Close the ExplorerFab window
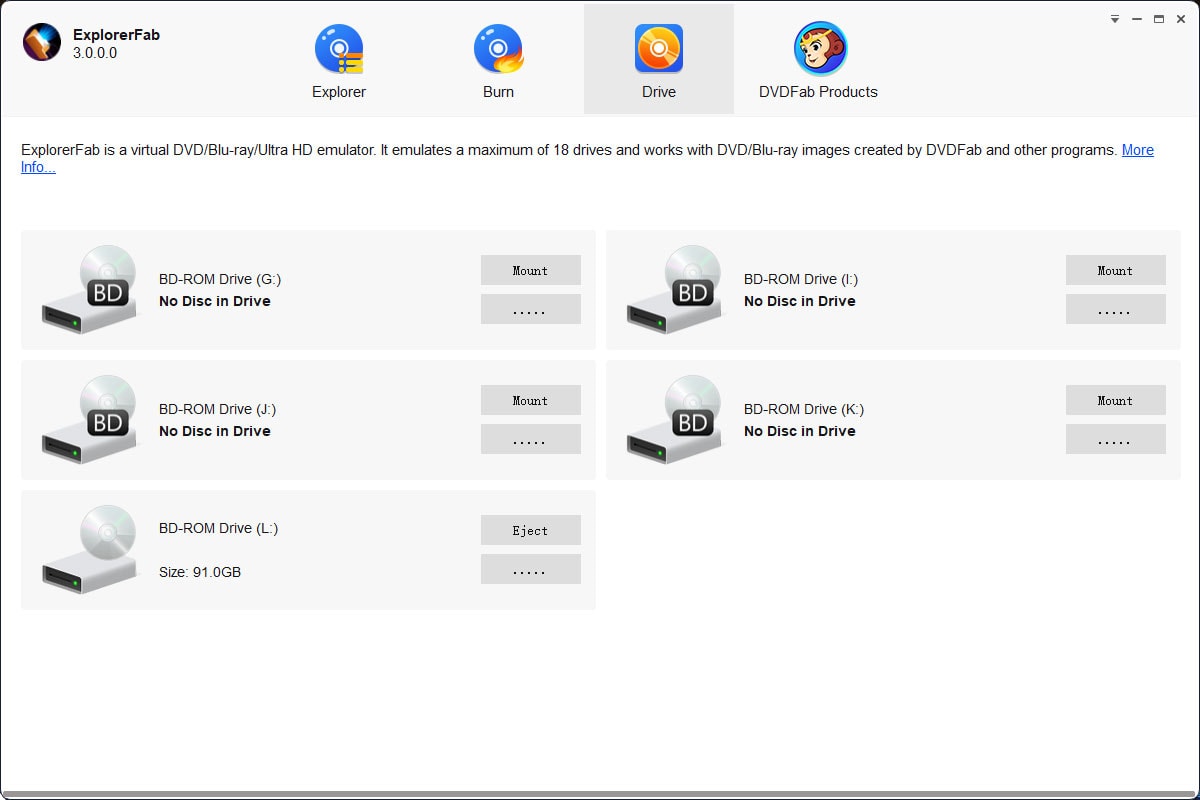The height and width of the screenshot is (800, 1200). click(x=1181, y=19)
